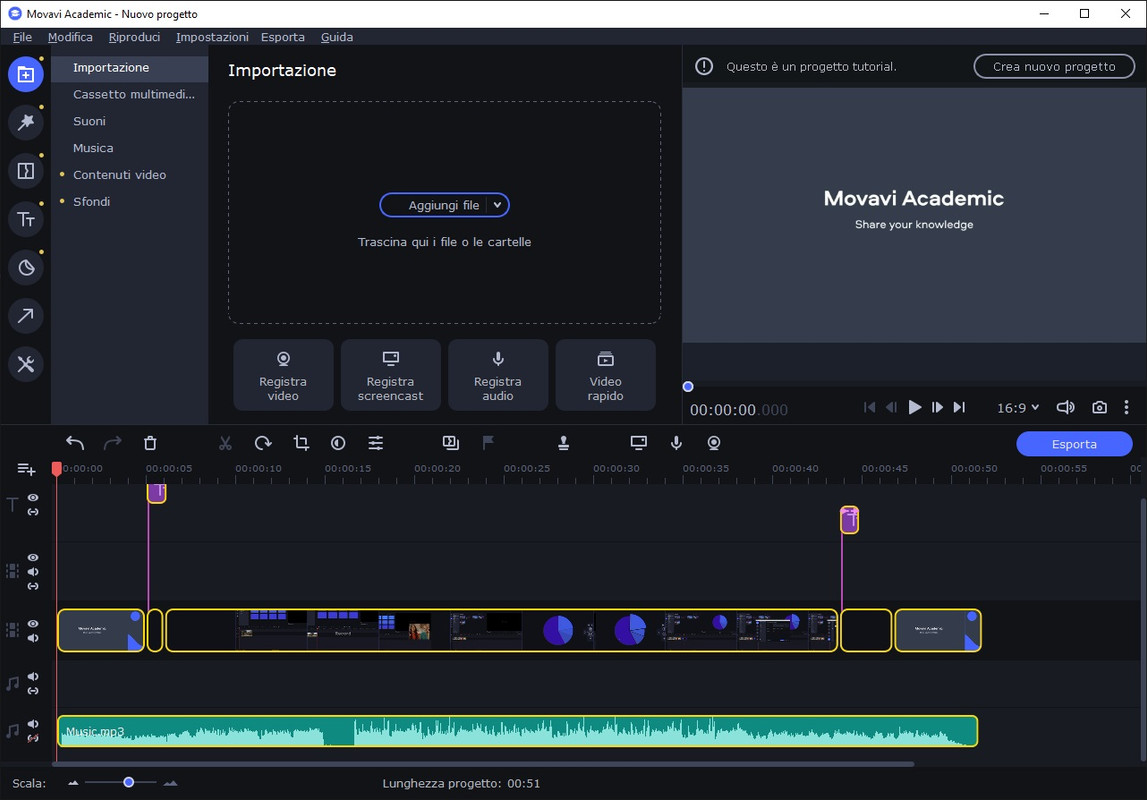1147x800 pixels.
Task: Open the Import file tab icon
Action: pos(26,74)
